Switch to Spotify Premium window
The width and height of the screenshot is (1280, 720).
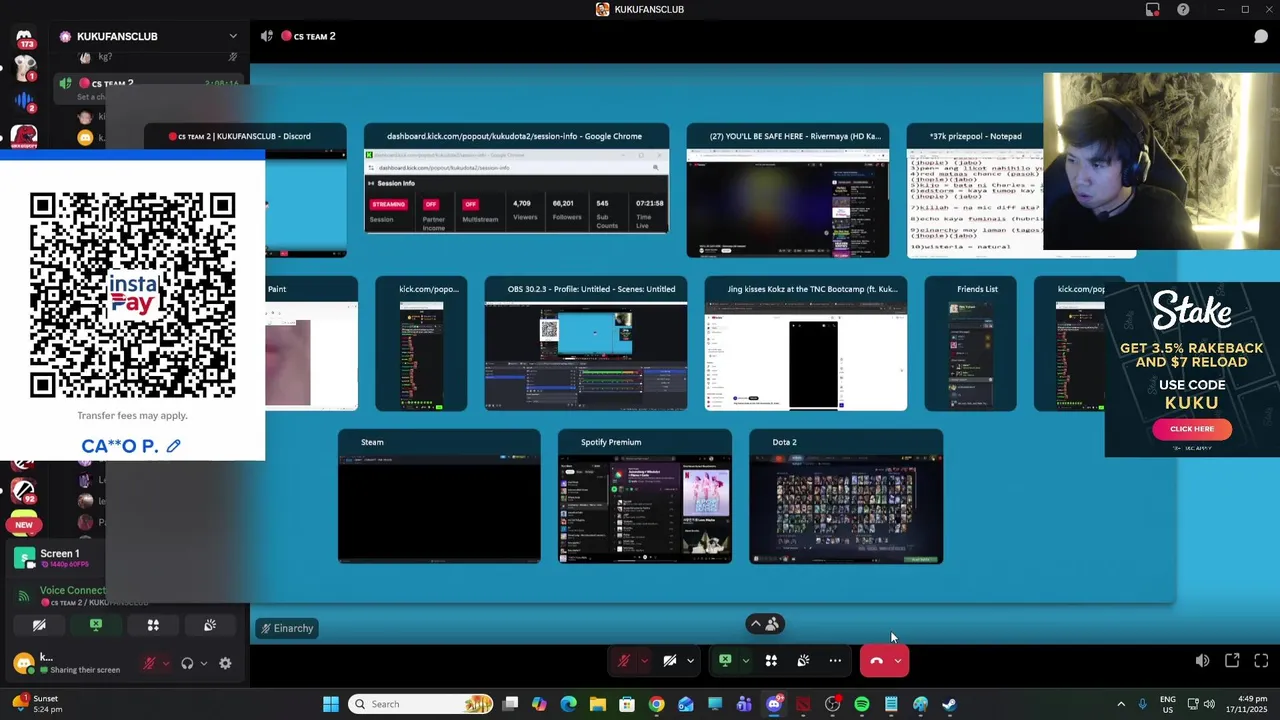645,498
